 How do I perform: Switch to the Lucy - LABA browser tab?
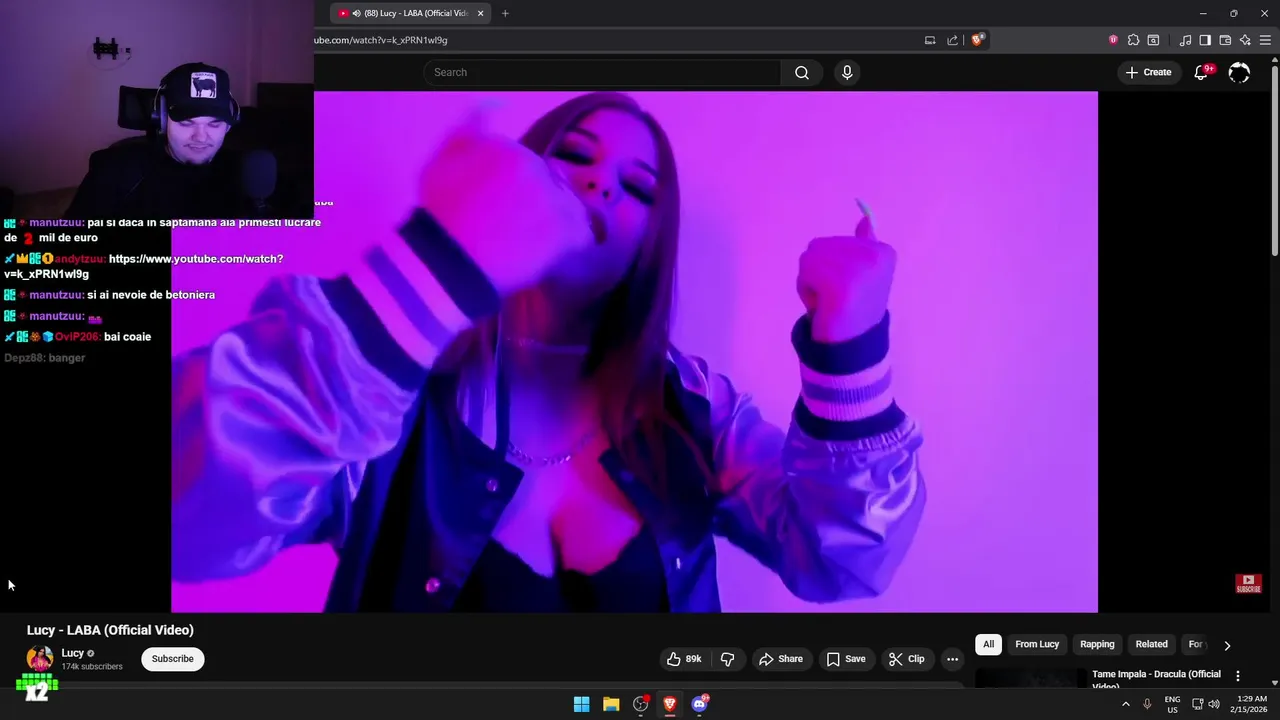410,13
